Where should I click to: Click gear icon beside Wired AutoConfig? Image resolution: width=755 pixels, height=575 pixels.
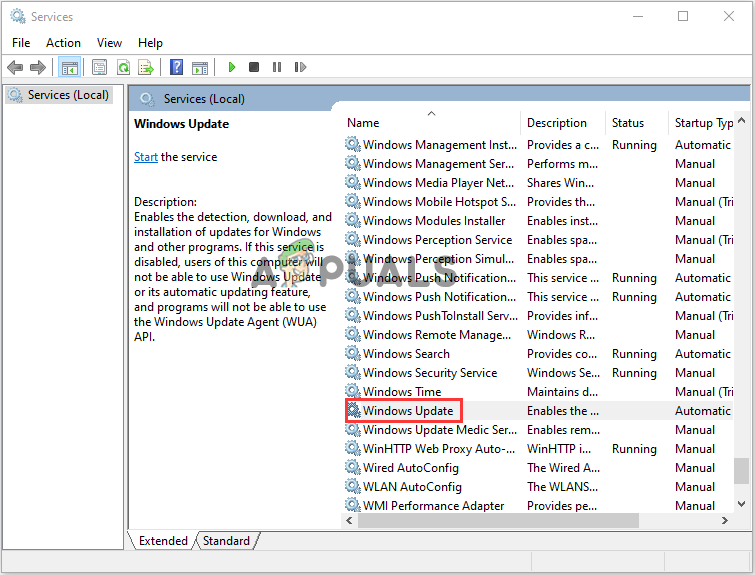pos(353,468)
